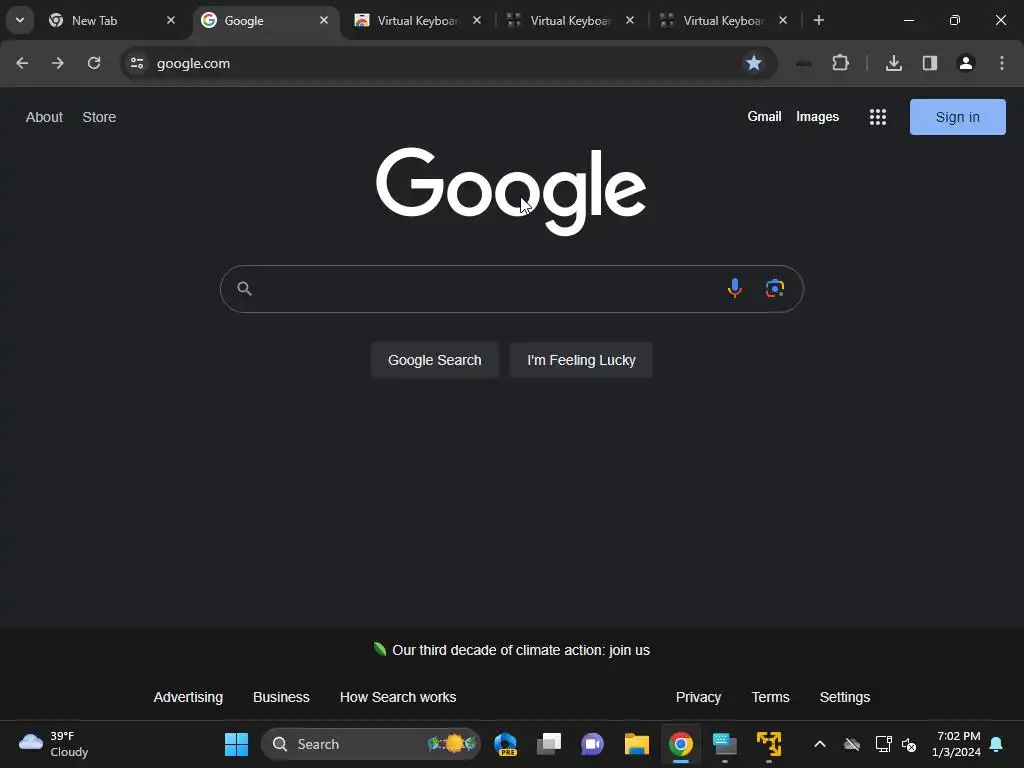Open the Chrome profile menu

click(x=966, y=63)
